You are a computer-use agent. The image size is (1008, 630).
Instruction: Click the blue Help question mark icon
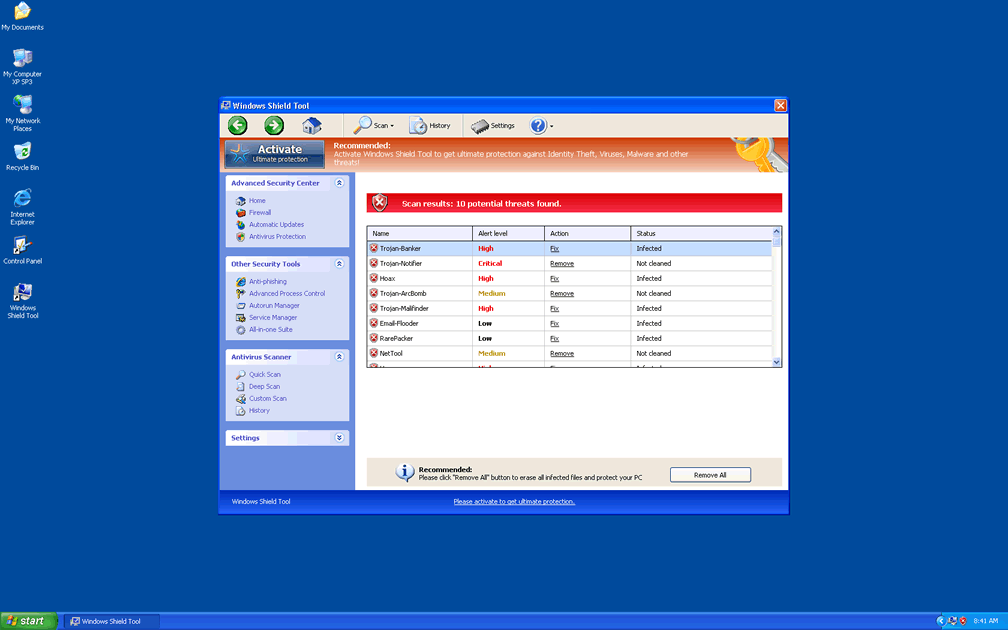click(x=538, y=125)
